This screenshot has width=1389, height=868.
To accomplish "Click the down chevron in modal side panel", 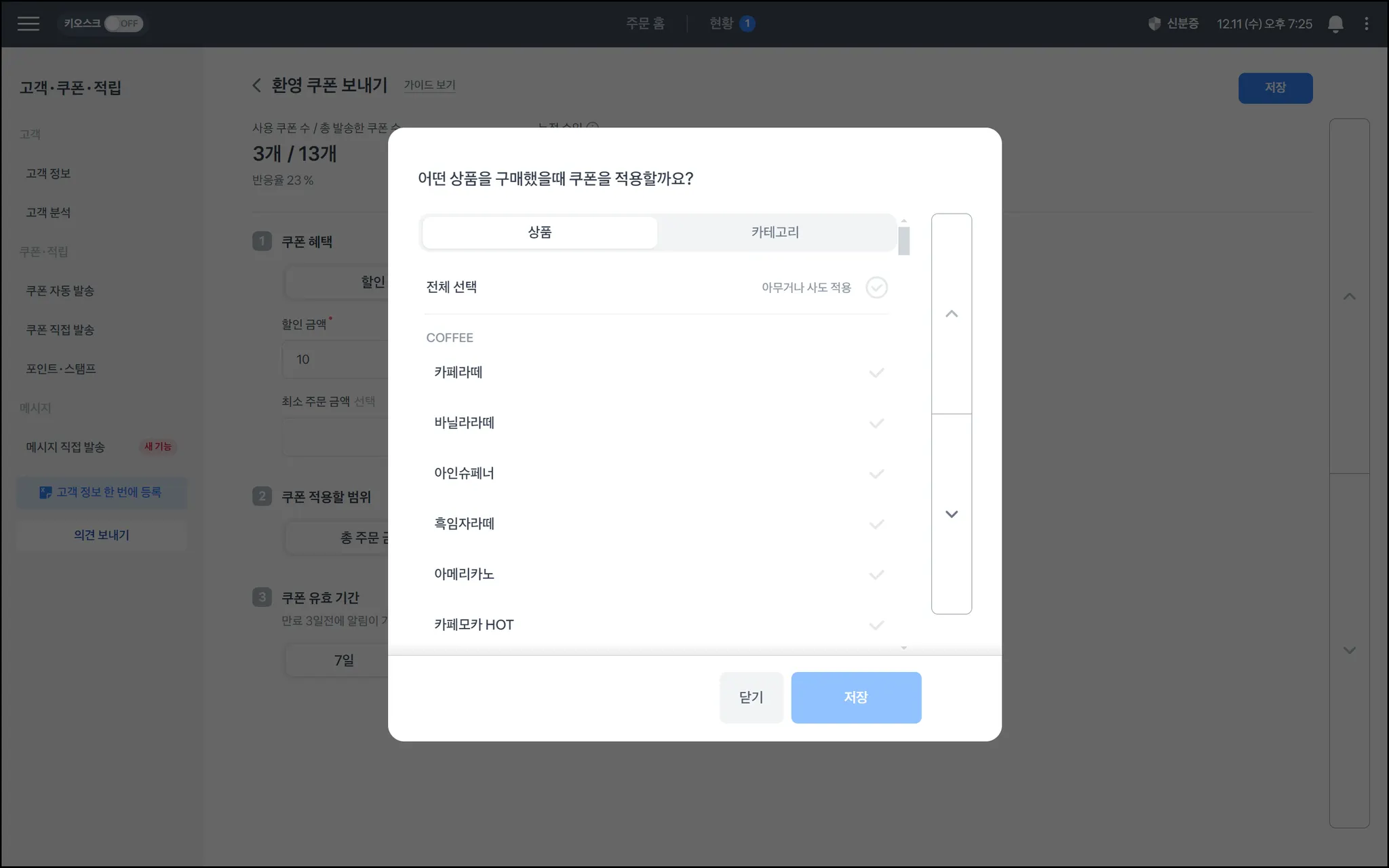I will click(951, 514).
